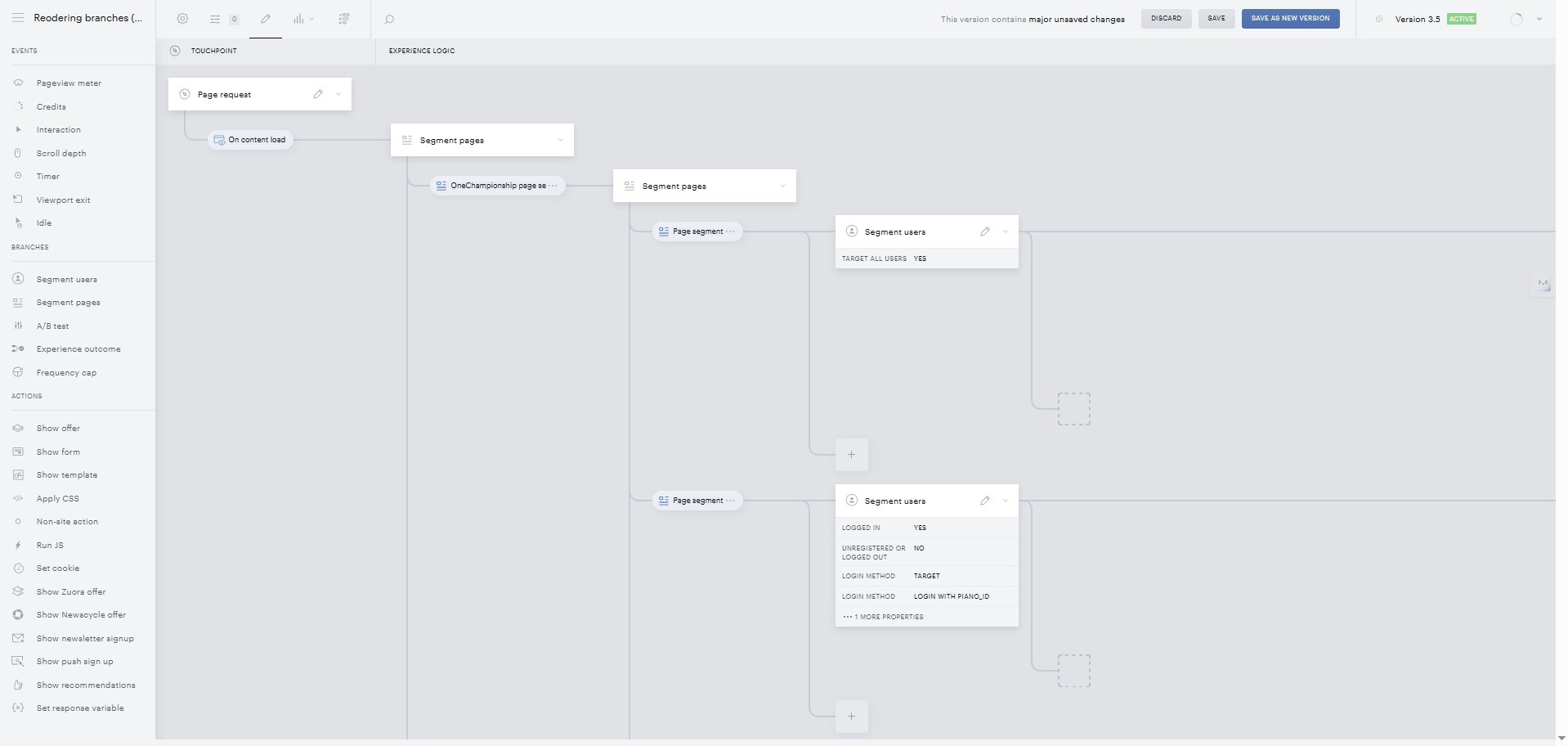Select the A/B test branch item
1568x746 pixels.
52,326
